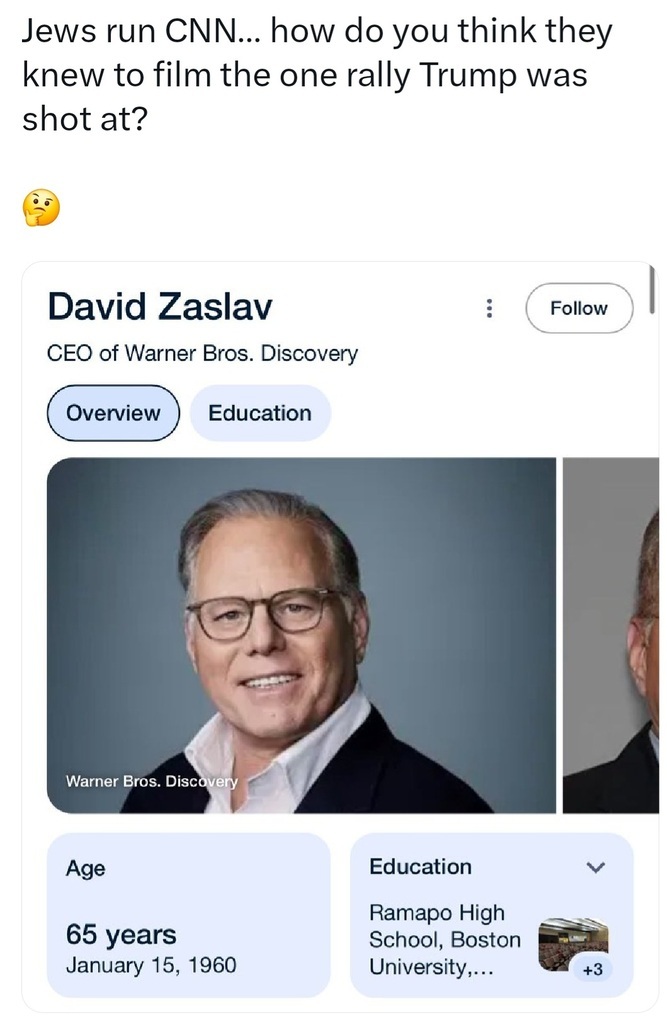Click the David Zaslav panel heading
667x1024 pixels.
[x=160, y=306]
